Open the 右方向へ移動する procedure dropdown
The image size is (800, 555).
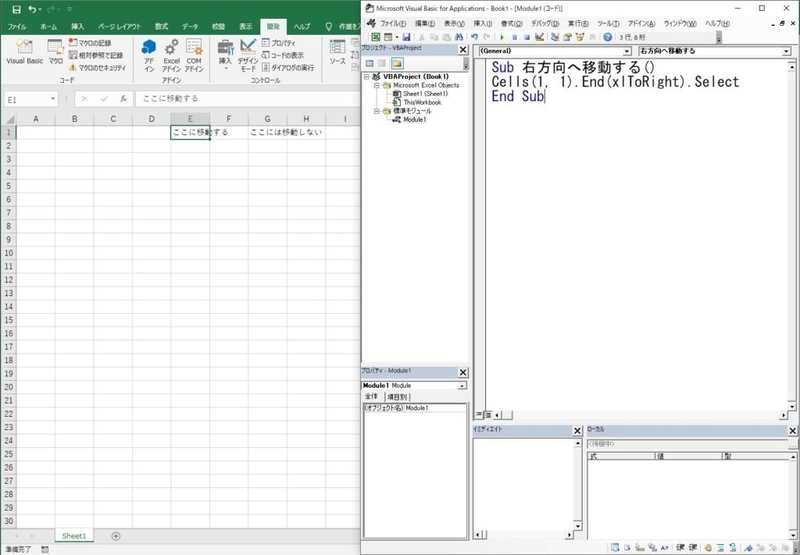tap(786, 51)
